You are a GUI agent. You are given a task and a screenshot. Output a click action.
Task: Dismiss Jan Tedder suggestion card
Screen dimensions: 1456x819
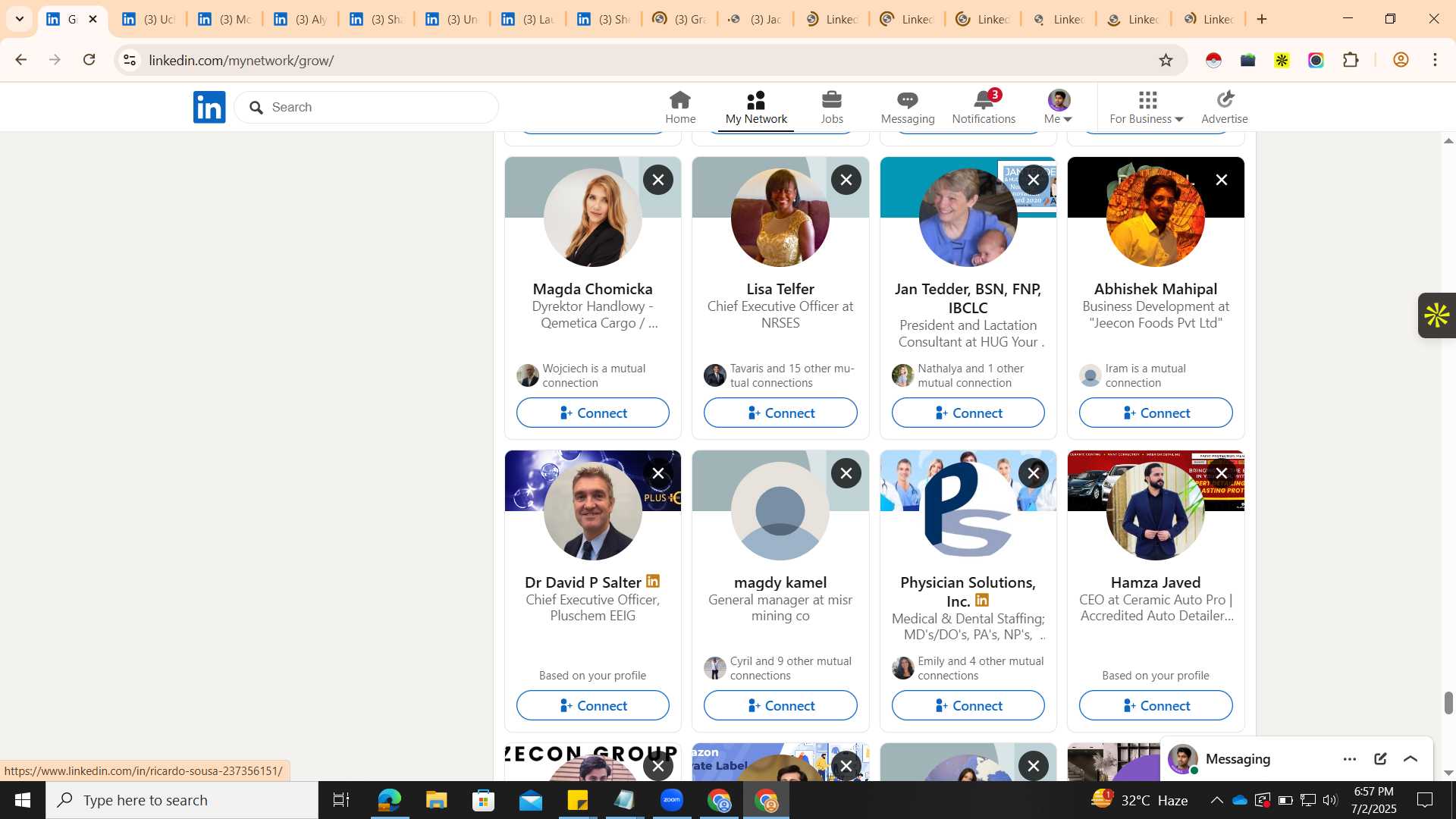click(1034, 180)
